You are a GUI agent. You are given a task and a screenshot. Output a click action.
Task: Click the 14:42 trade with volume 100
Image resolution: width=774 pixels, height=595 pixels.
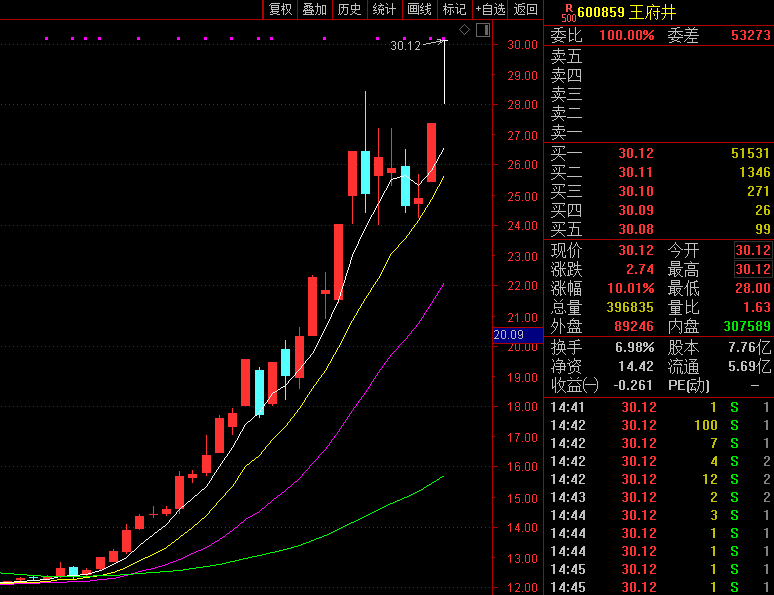point(660,425)
